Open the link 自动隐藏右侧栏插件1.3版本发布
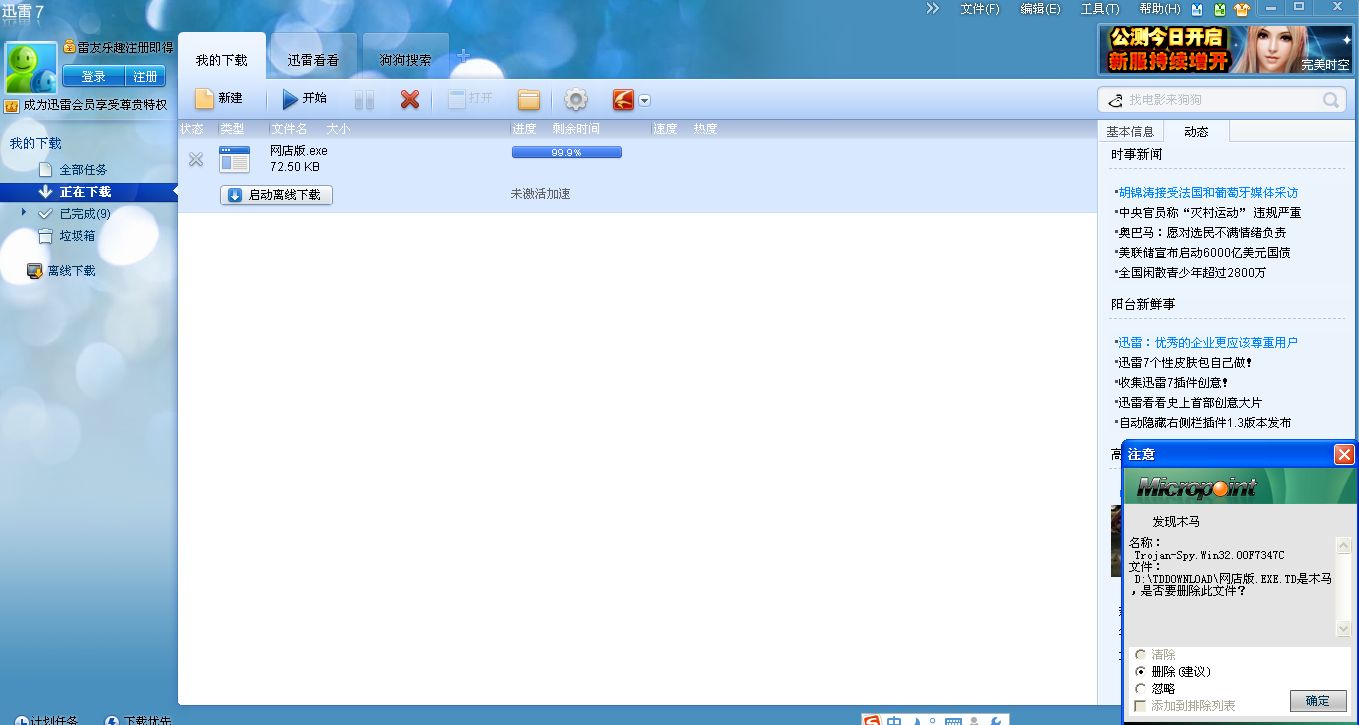Image resolution: width=1359 pixels, height=725 pixels. pos(1204,422)
